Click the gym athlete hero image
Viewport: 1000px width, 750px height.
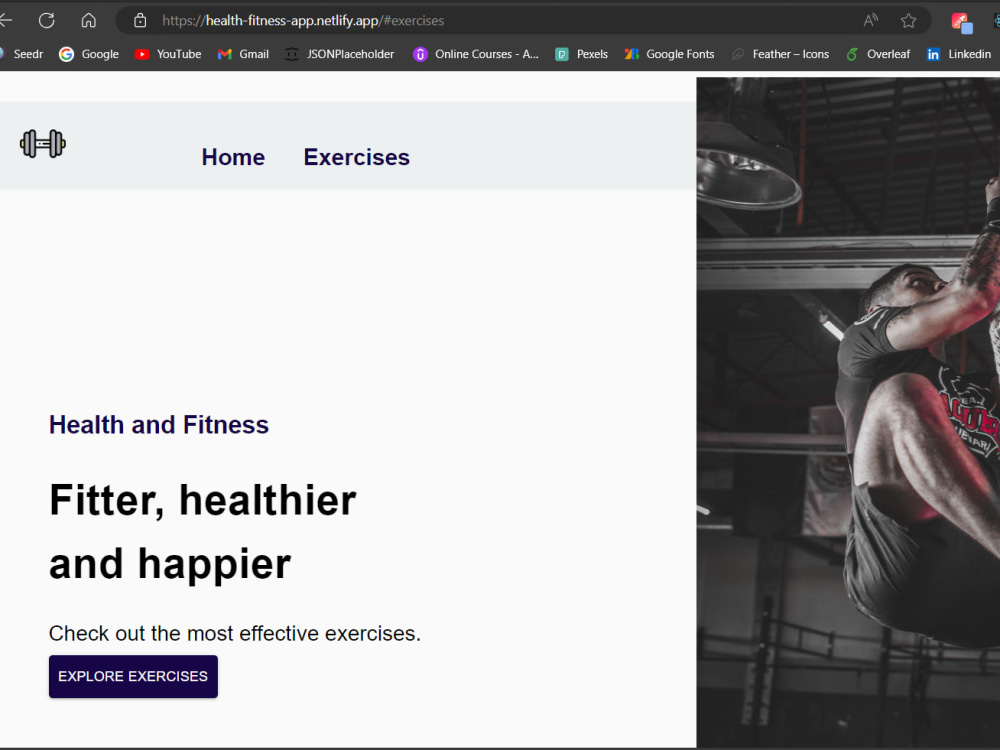848,412
